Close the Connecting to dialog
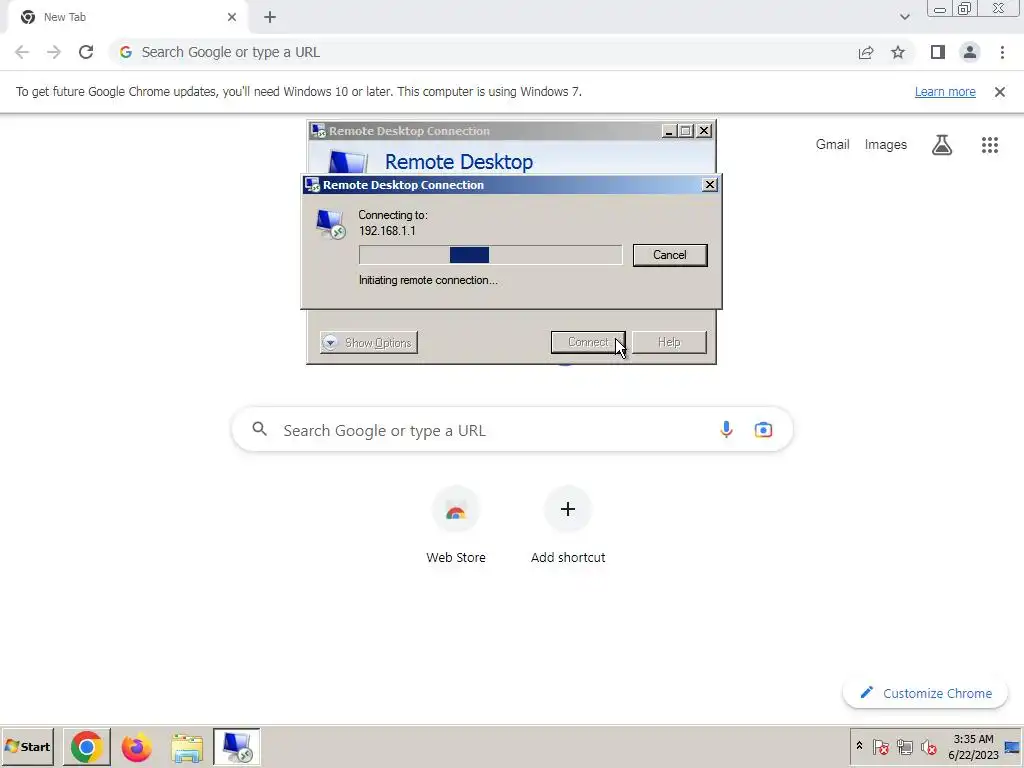1024x768 pixels. click(710, 185)
